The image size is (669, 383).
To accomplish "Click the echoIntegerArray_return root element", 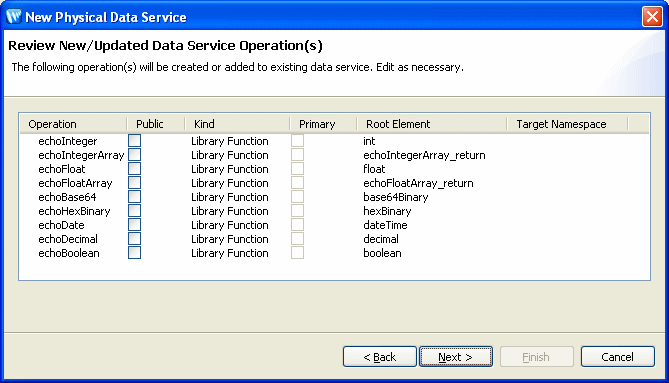I will (x=424, y=155).
